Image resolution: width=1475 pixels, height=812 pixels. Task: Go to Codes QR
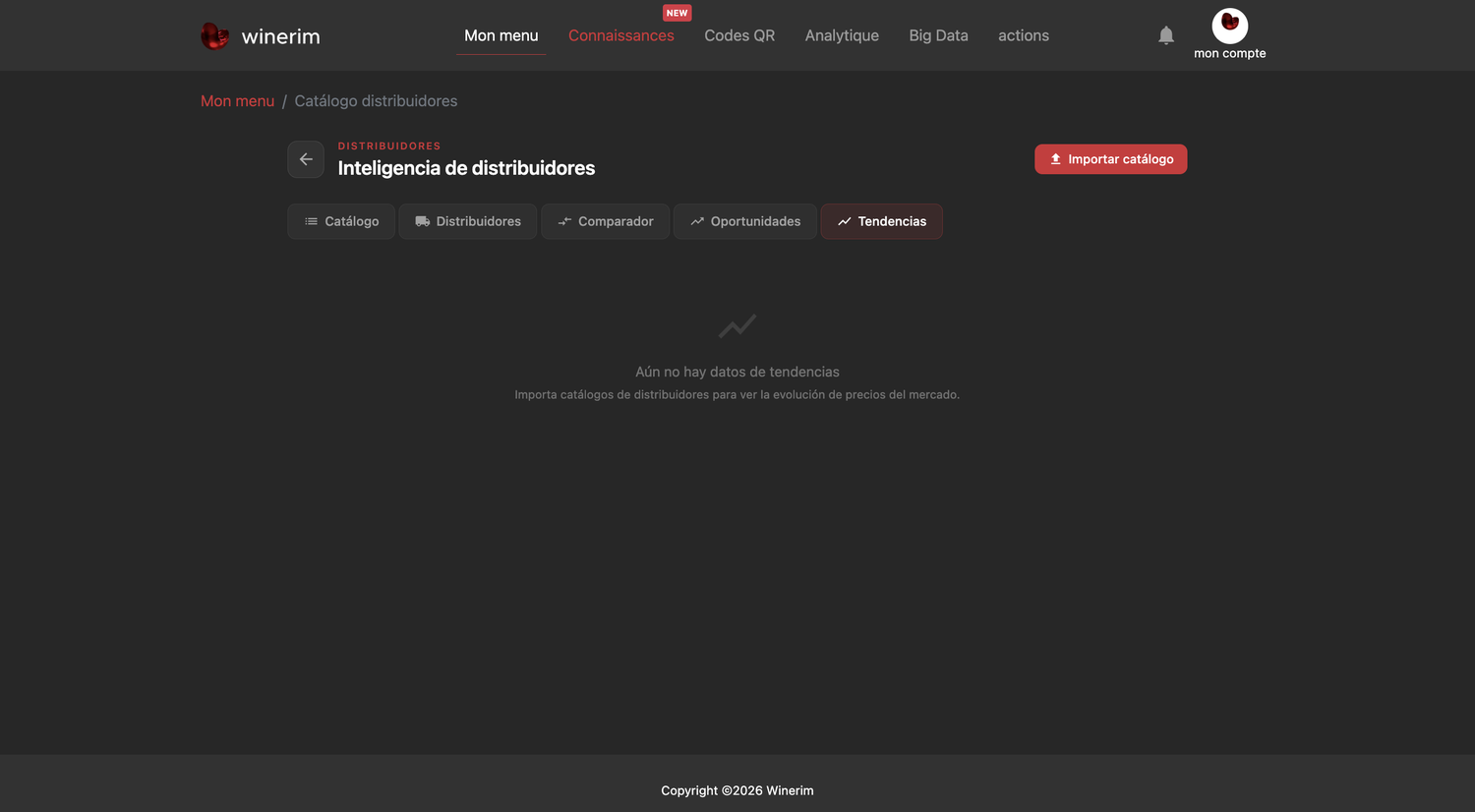(x=739, y=35)
